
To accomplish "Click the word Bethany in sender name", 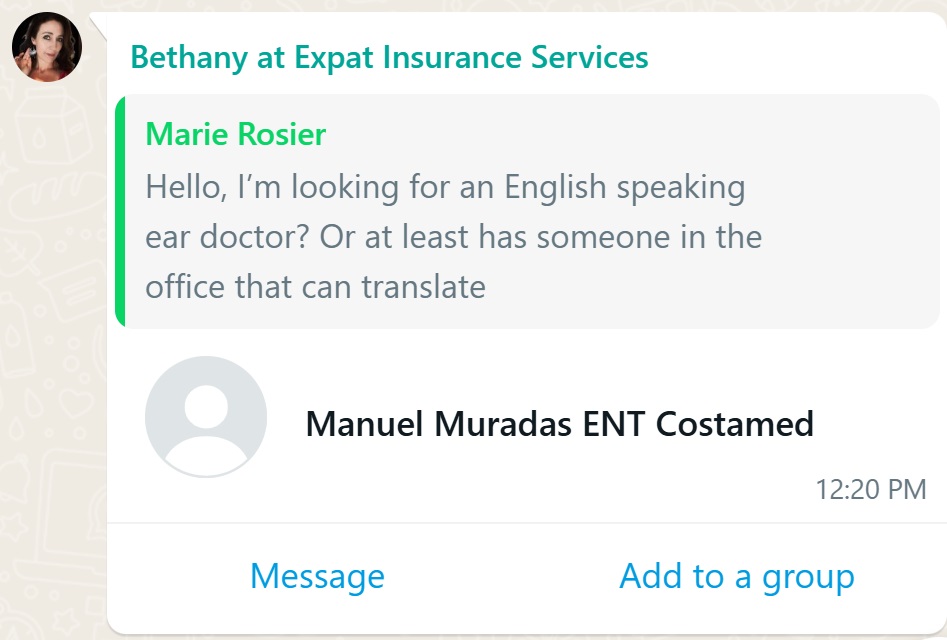I will 190,57.
